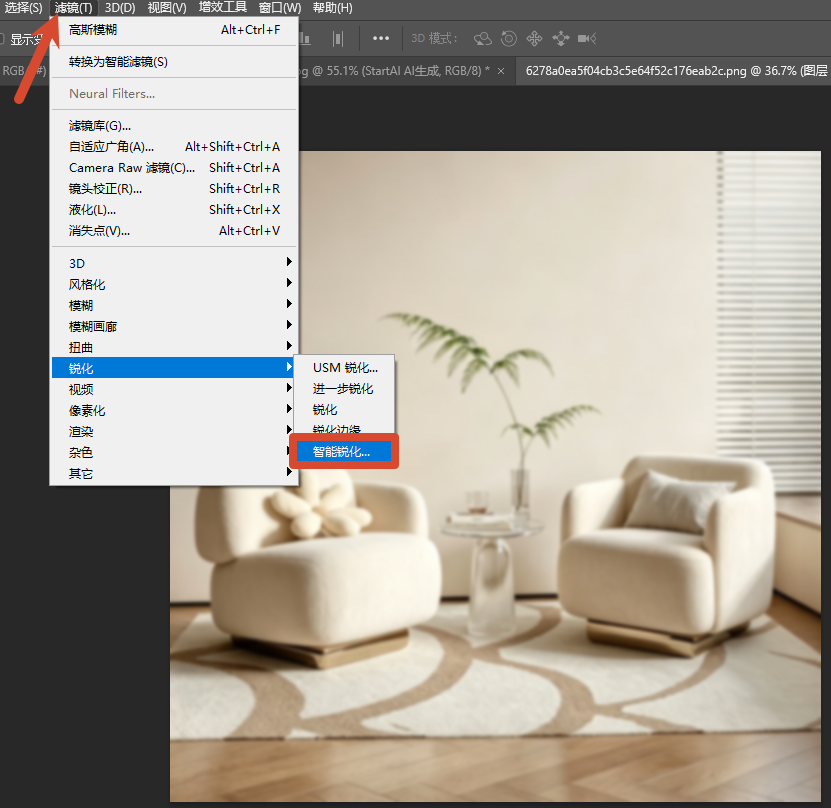The image size is (831, 808).
Task: Open the 选择(S) menu
Action: (23, 8)
